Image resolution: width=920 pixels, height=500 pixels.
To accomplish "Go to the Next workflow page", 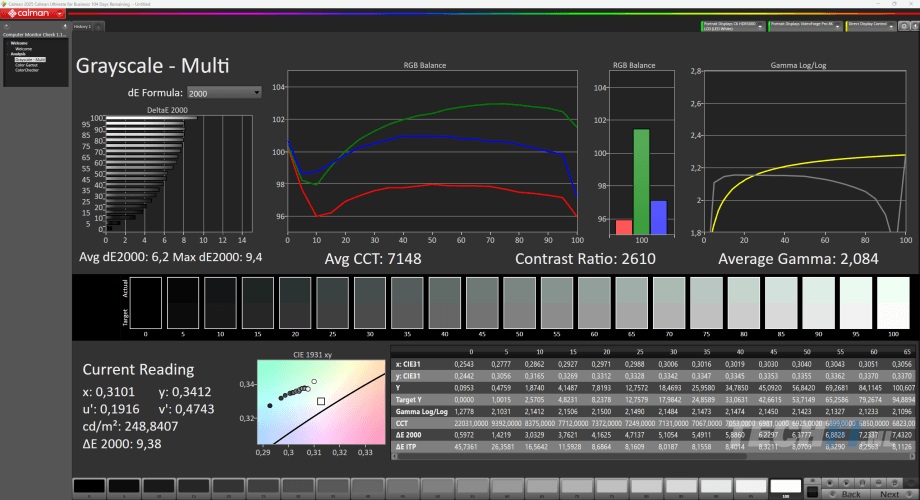I will pyautogui.click(x=894, y=494).
